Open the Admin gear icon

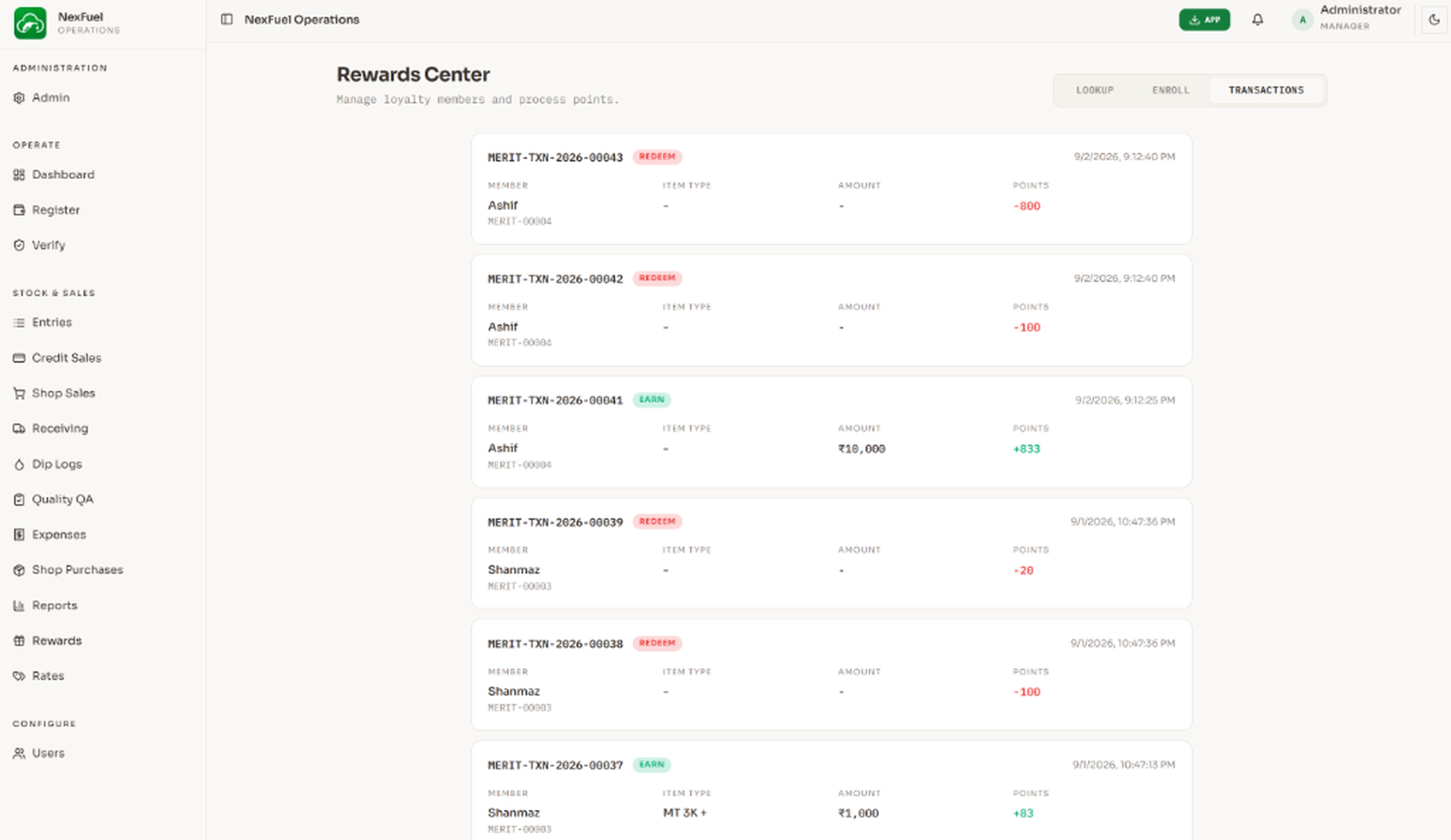coord(19,98)
